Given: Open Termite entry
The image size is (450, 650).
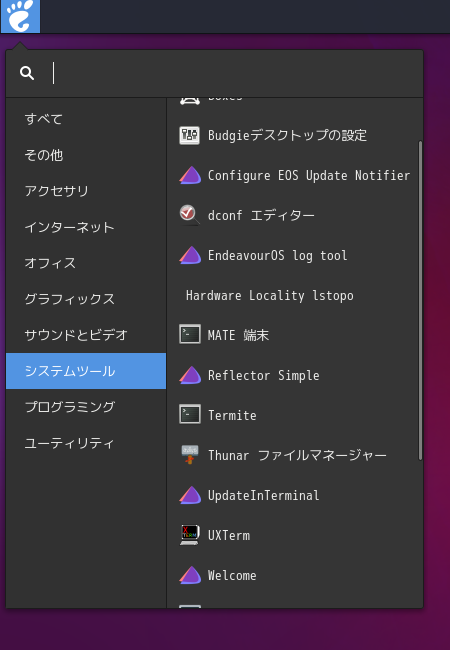Looking at the screenshot, I should tap(295, 415).
